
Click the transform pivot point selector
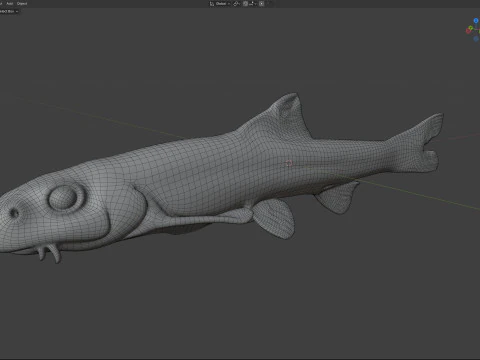coord(237,4)
